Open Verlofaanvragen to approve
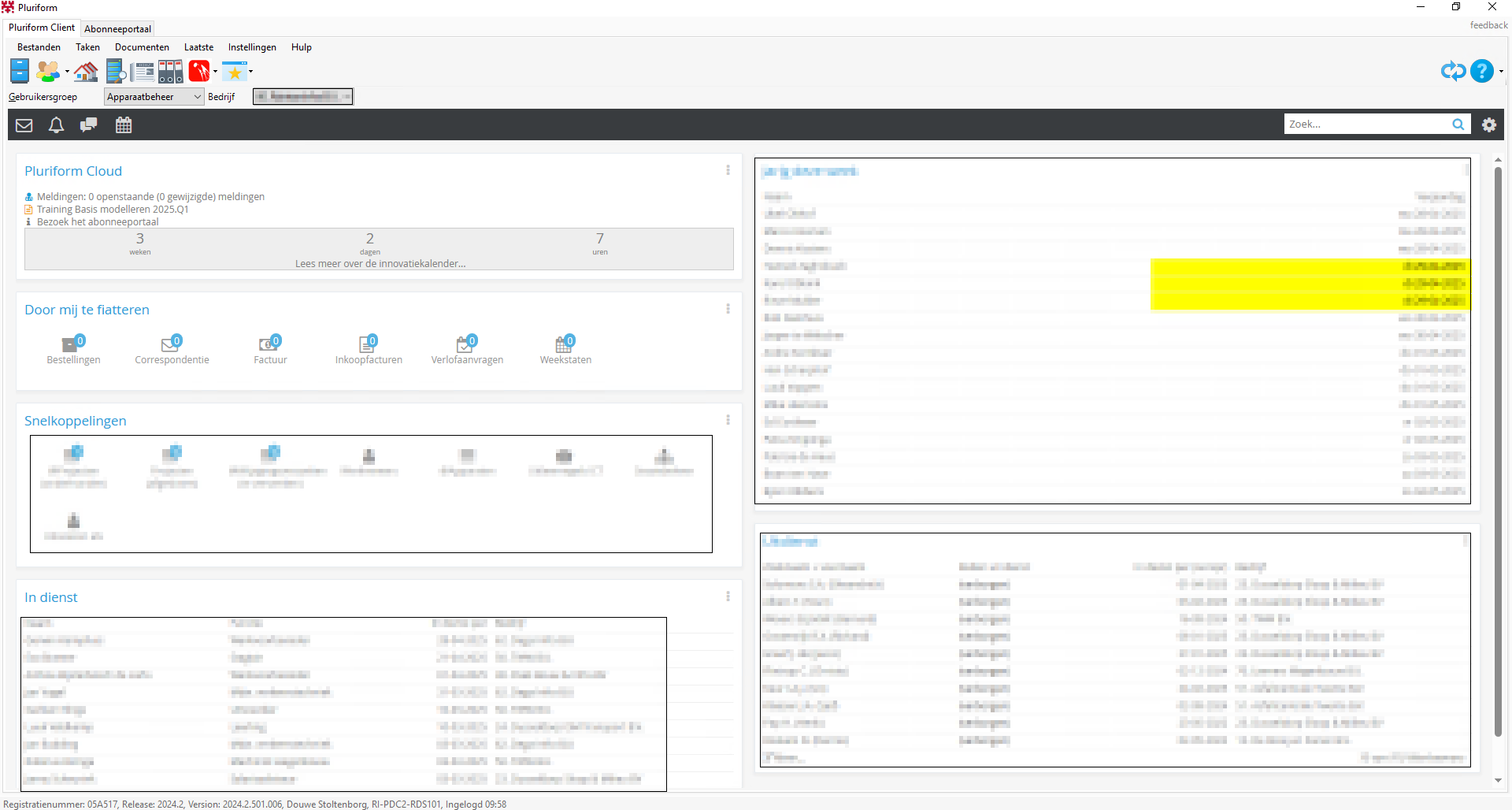Image resolution: width=1512 pixels, height=810 pixels. click(x=467, y=350)
